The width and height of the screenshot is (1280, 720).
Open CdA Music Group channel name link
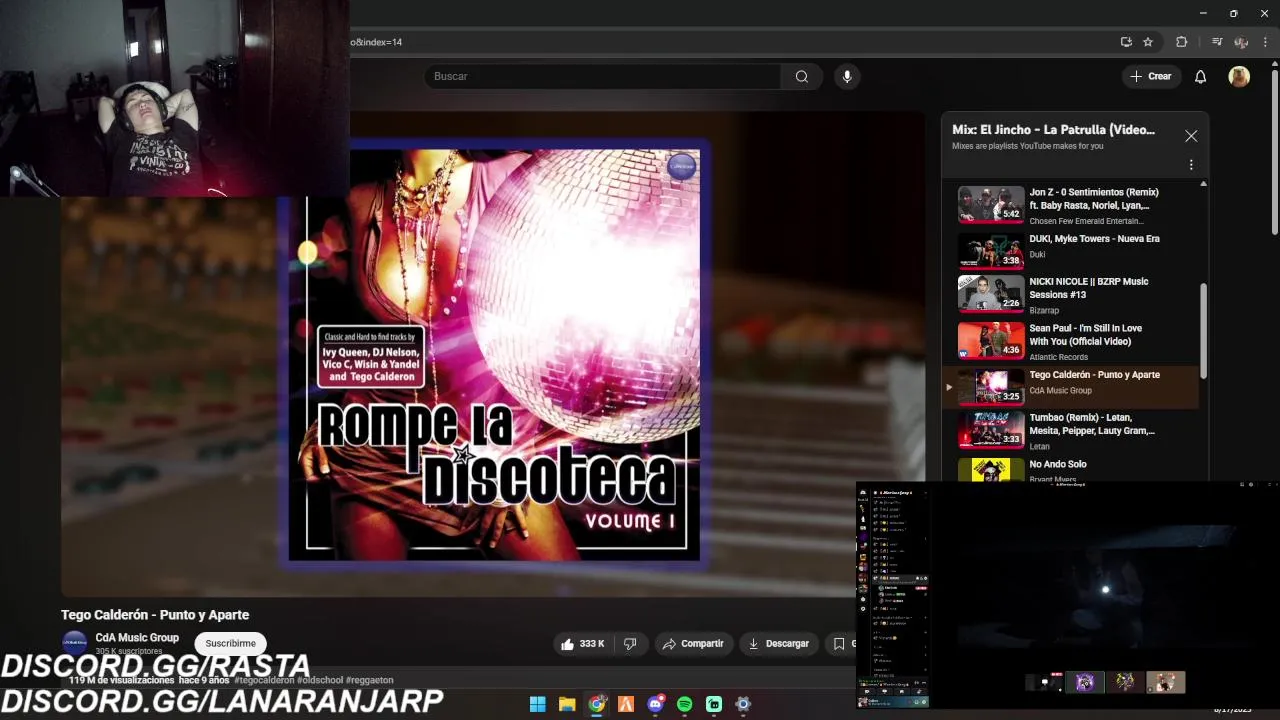[137, 638]
